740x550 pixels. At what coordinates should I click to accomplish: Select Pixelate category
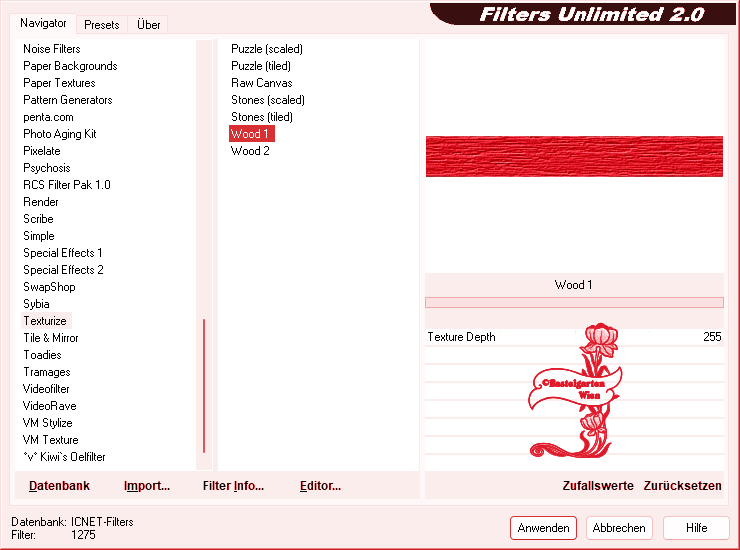(x=42, y=151)
